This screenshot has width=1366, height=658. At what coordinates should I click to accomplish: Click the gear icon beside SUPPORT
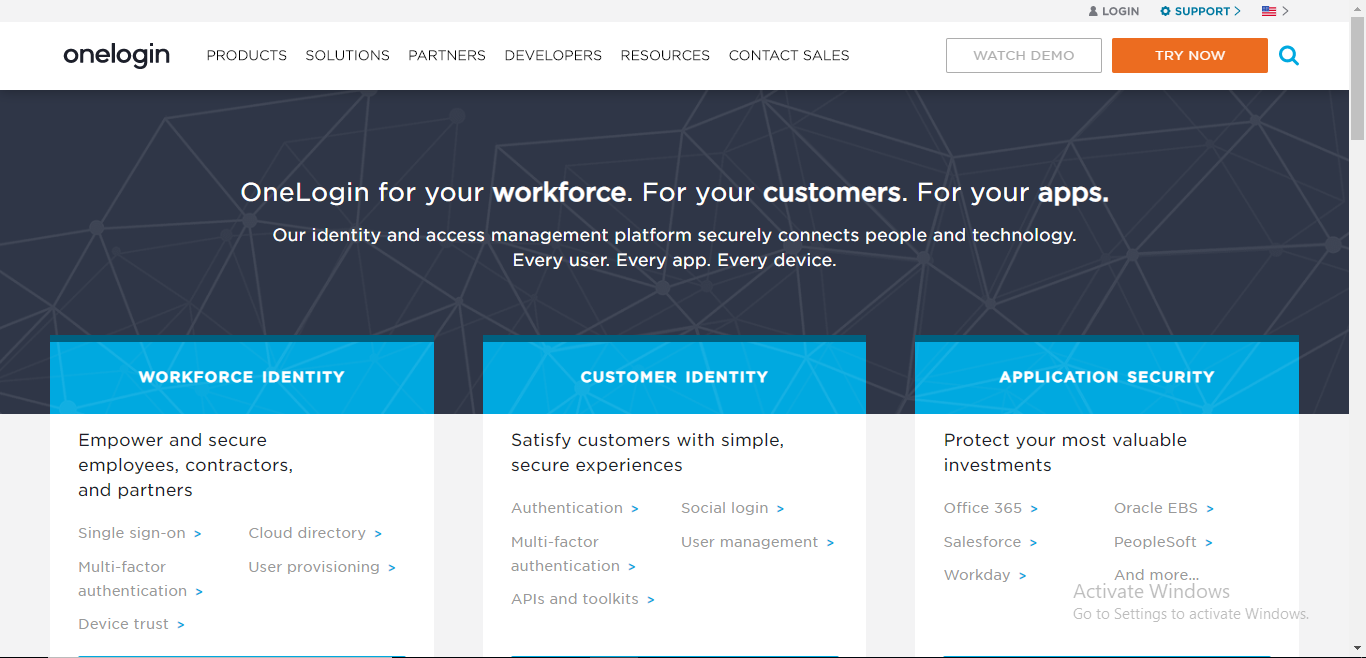pyautogui.click(x=1165, y=12)
